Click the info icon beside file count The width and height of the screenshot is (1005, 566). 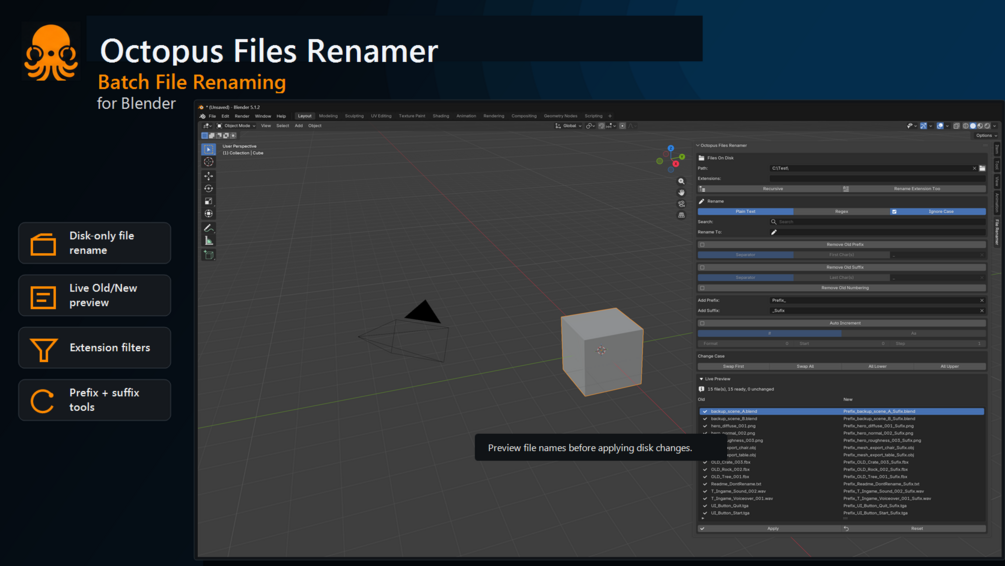tap(701, 389)
